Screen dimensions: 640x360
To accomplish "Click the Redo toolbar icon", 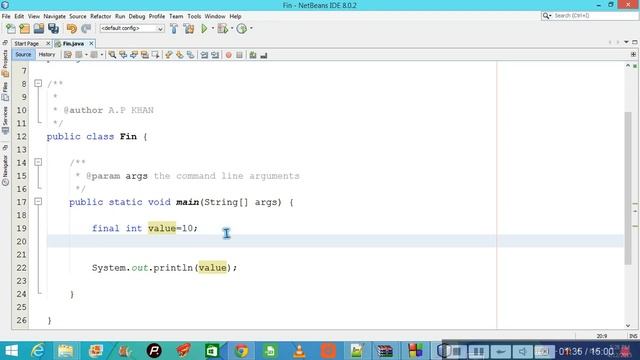I will click(86, 29).
